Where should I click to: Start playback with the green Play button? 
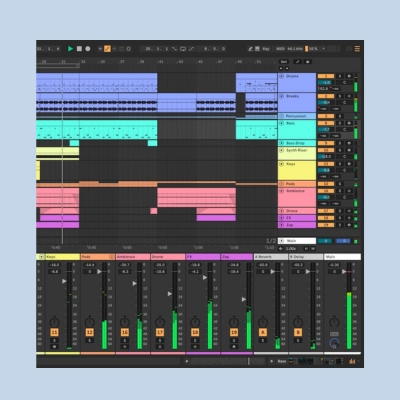pos(70,49)
